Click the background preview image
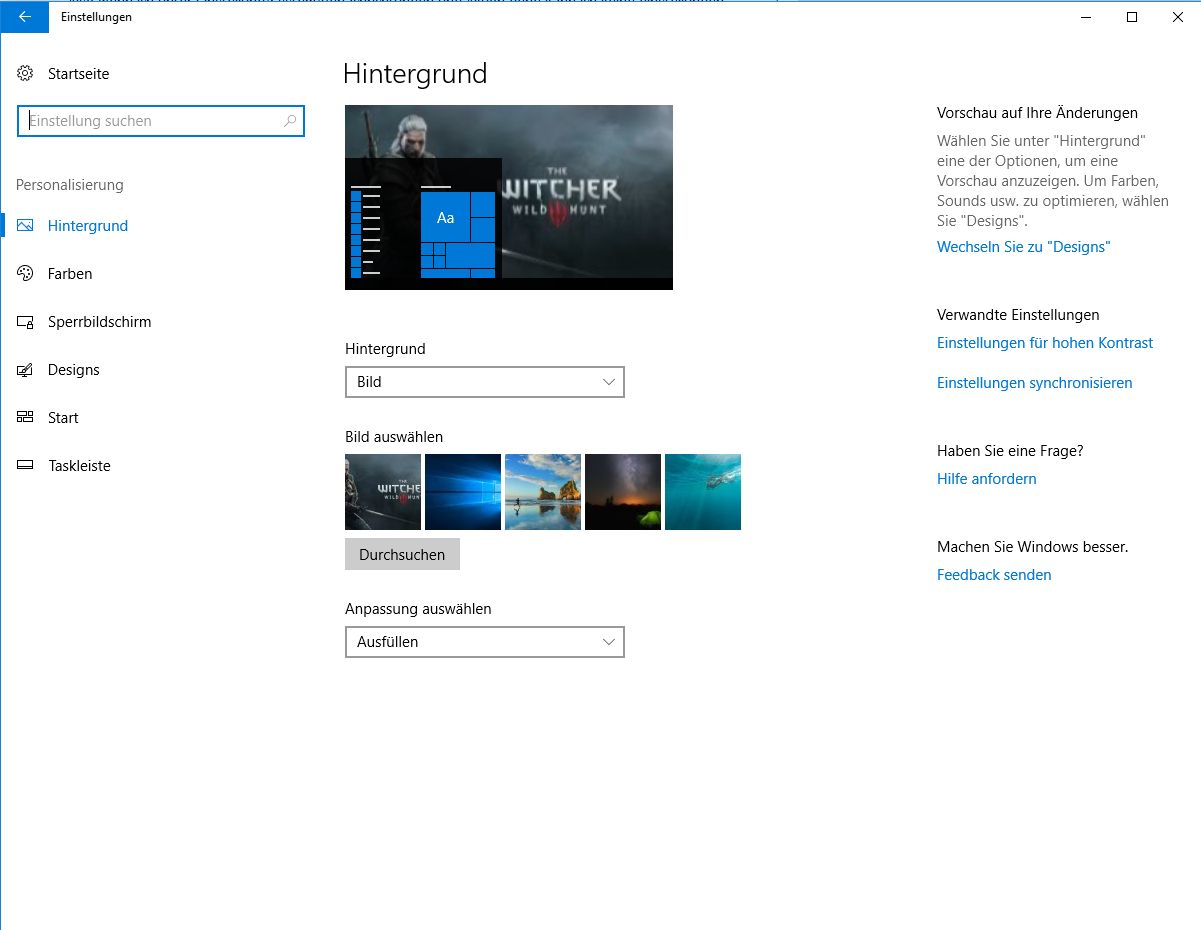Screen dimensions: 1201x930 click(x=509, y=197)
